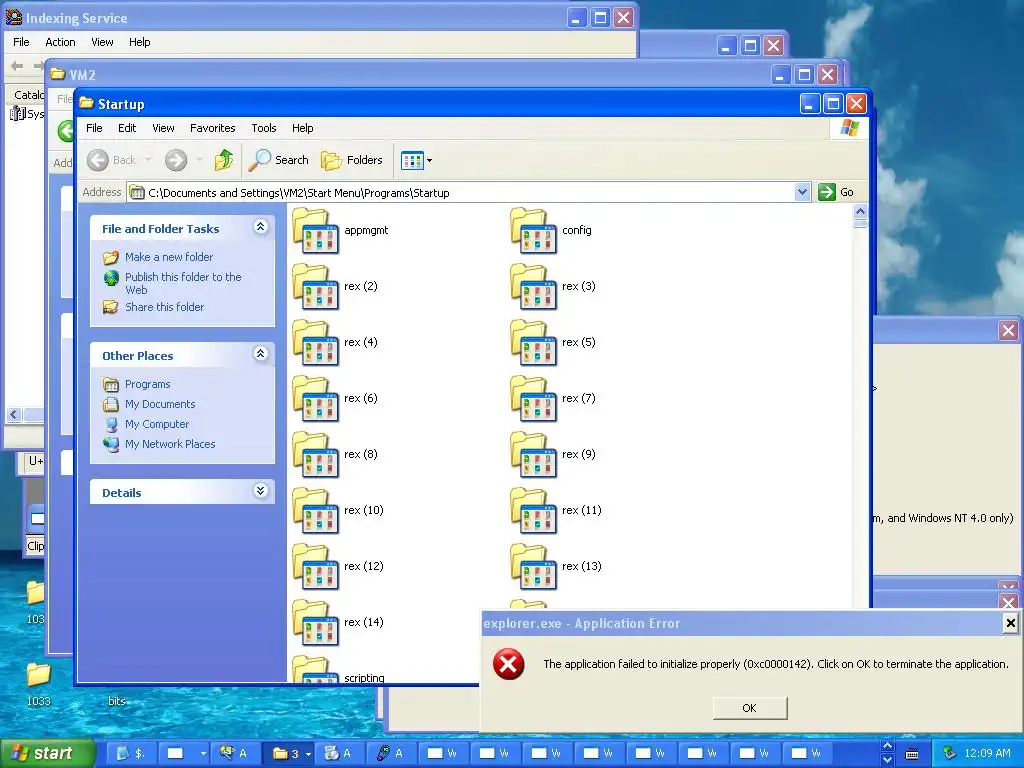Toggle the Folders pane button
Screen dimensions: 1024x768
point(351,160)
